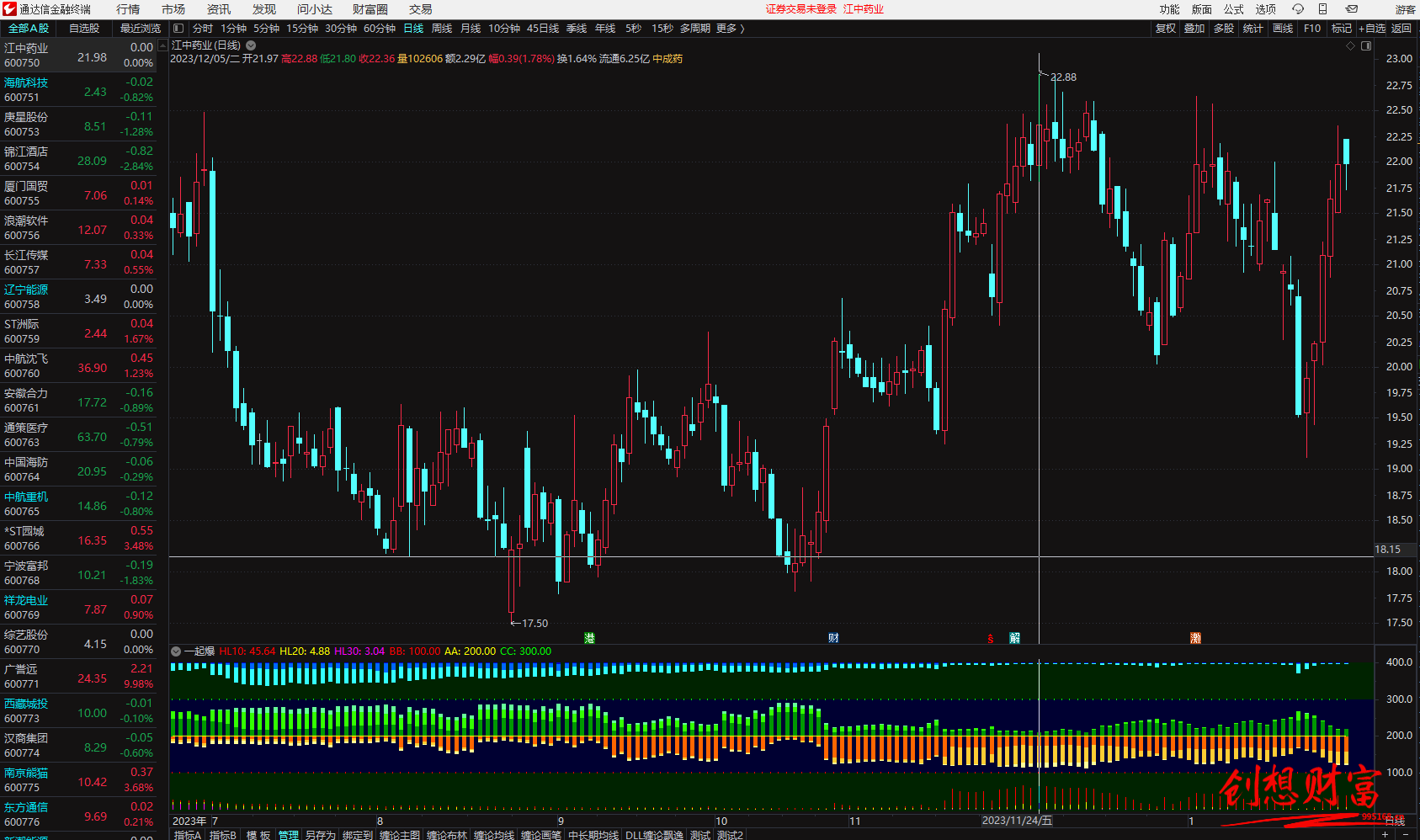This screenshot has height=840, width=1420.
Task: Click the 另存为 bottom tab
Action: 321,835
